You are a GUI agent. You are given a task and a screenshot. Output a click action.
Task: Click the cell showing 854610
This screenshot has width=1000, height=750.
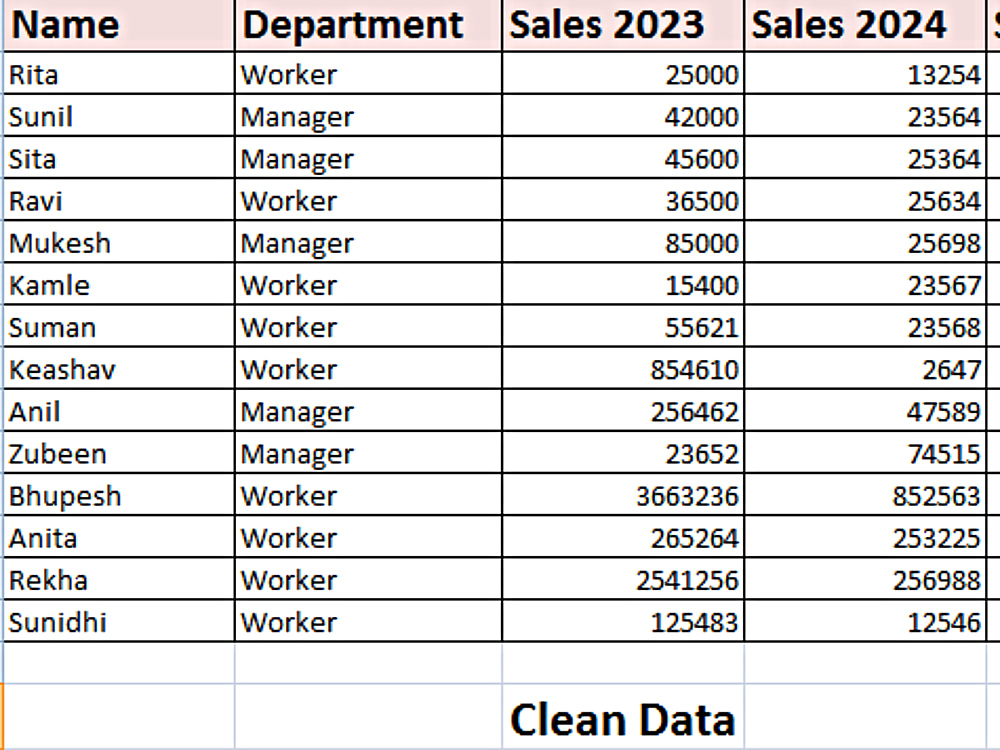(623, 368)
